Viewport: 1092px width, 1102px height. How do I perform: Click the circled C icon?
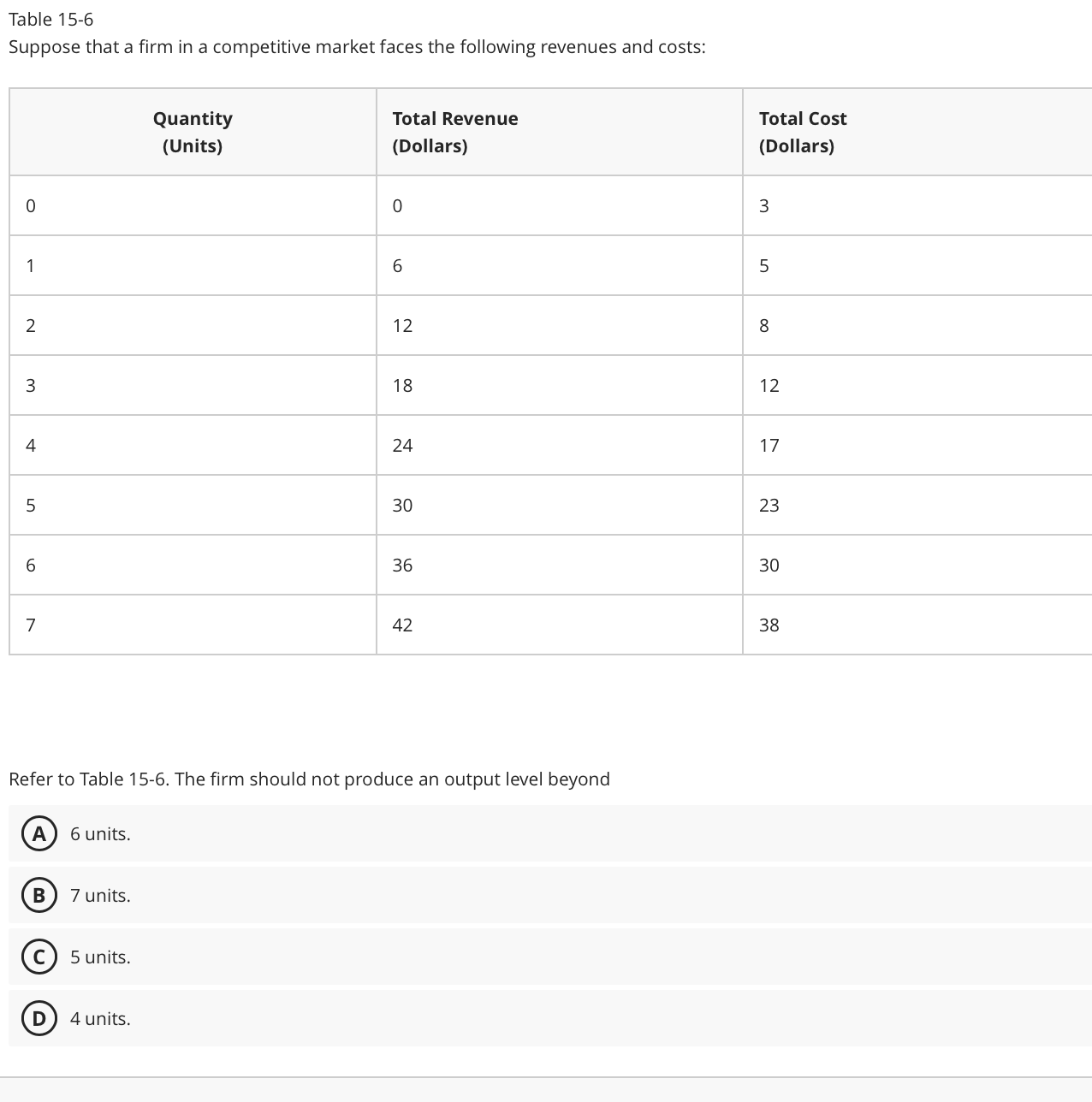coord(39,957)
